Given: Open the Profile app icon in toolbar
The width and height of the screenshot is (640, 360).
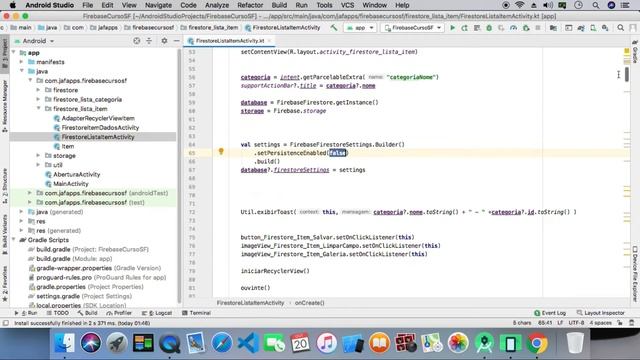Looking at the screenshot, I should (x=513, y=28).
